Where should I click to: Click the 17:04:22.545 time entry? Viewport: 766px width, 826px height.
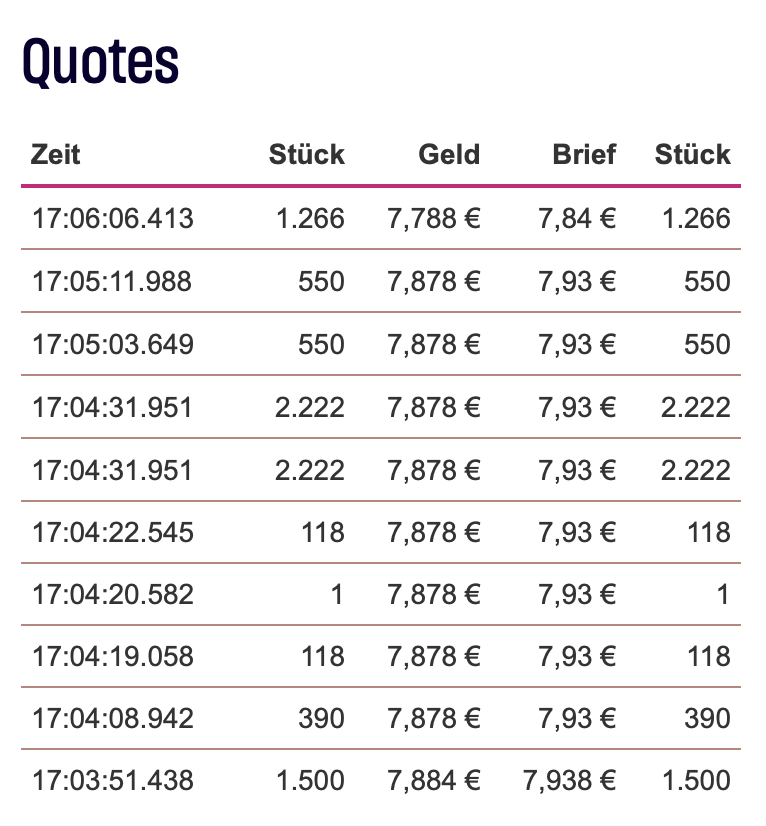(x=113, y=532)
